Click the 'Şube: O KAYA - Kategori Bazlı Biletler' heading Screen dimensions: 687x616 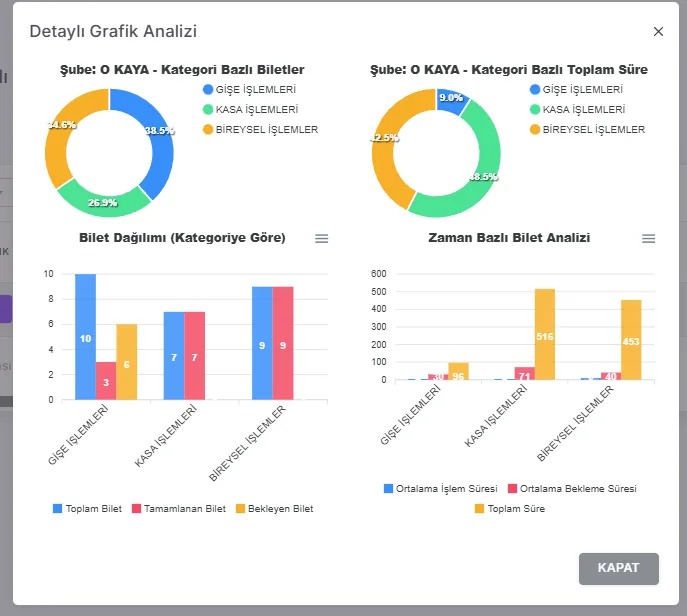[182, 70]
